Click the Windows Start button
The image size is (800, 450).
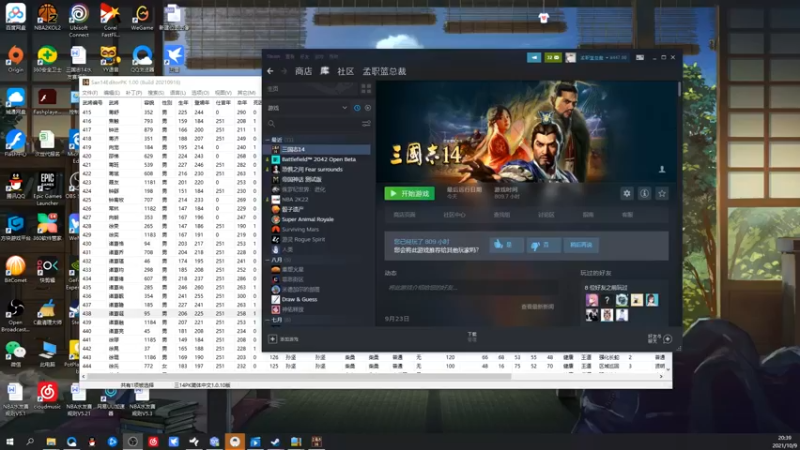[9, 441]
